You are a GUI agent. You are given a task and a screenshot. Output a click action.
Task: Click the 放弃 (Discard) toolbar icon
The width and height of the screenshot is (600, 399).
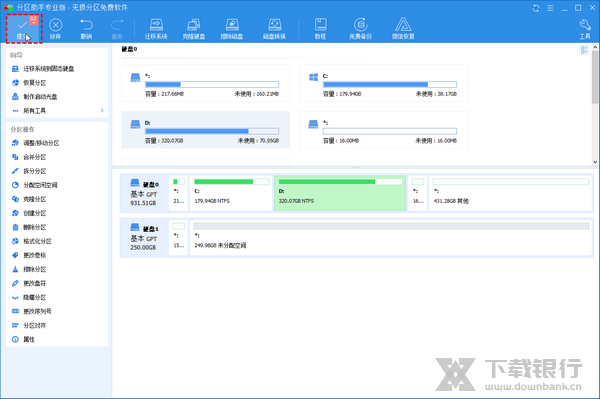(55, 29)
